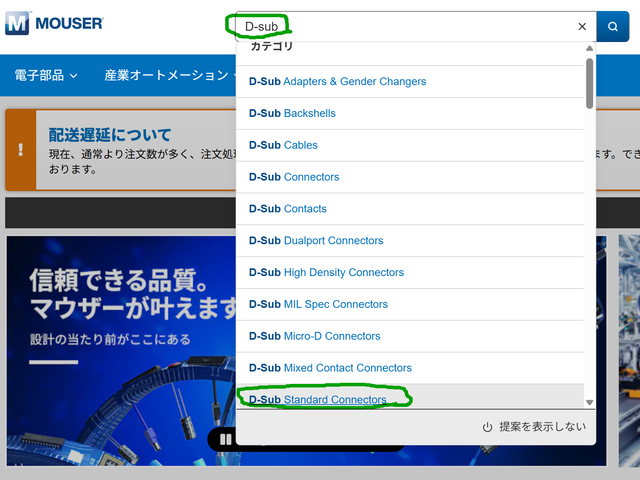Click 提案を表示しない to hide suggestions
The height and width of the screenshot is (480, 640).
click(x=534, y=427)
